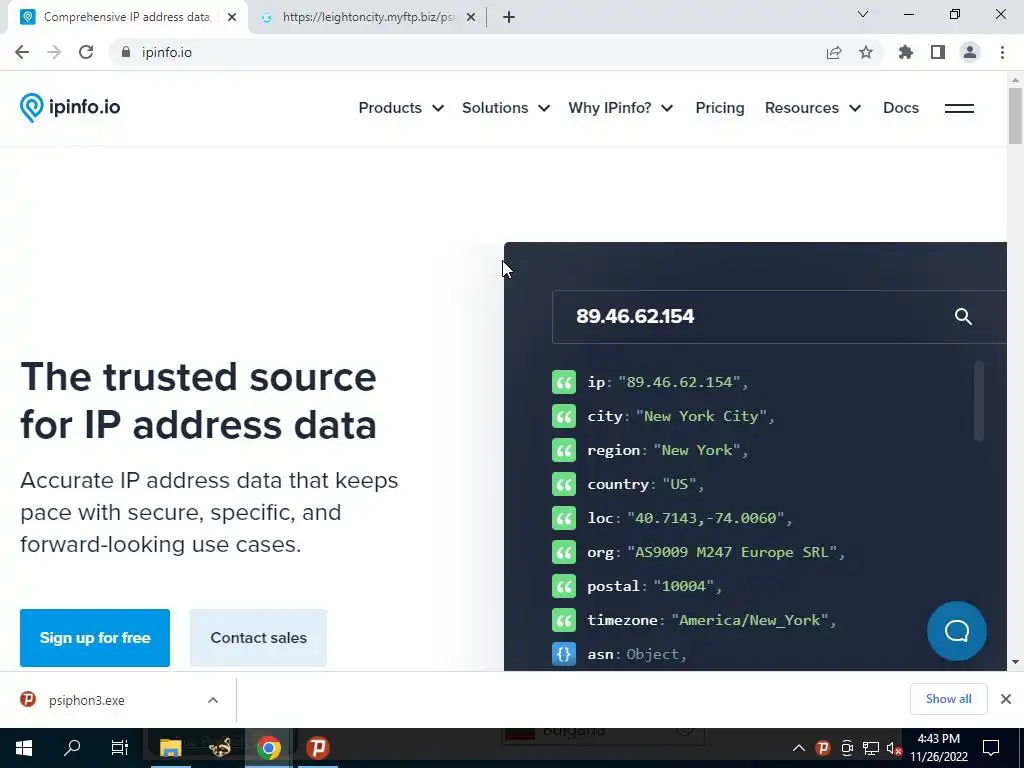Viewport: 1024px width, 768px height.
Task: Expand the Products dropdown
Action: tap(401, 108)
